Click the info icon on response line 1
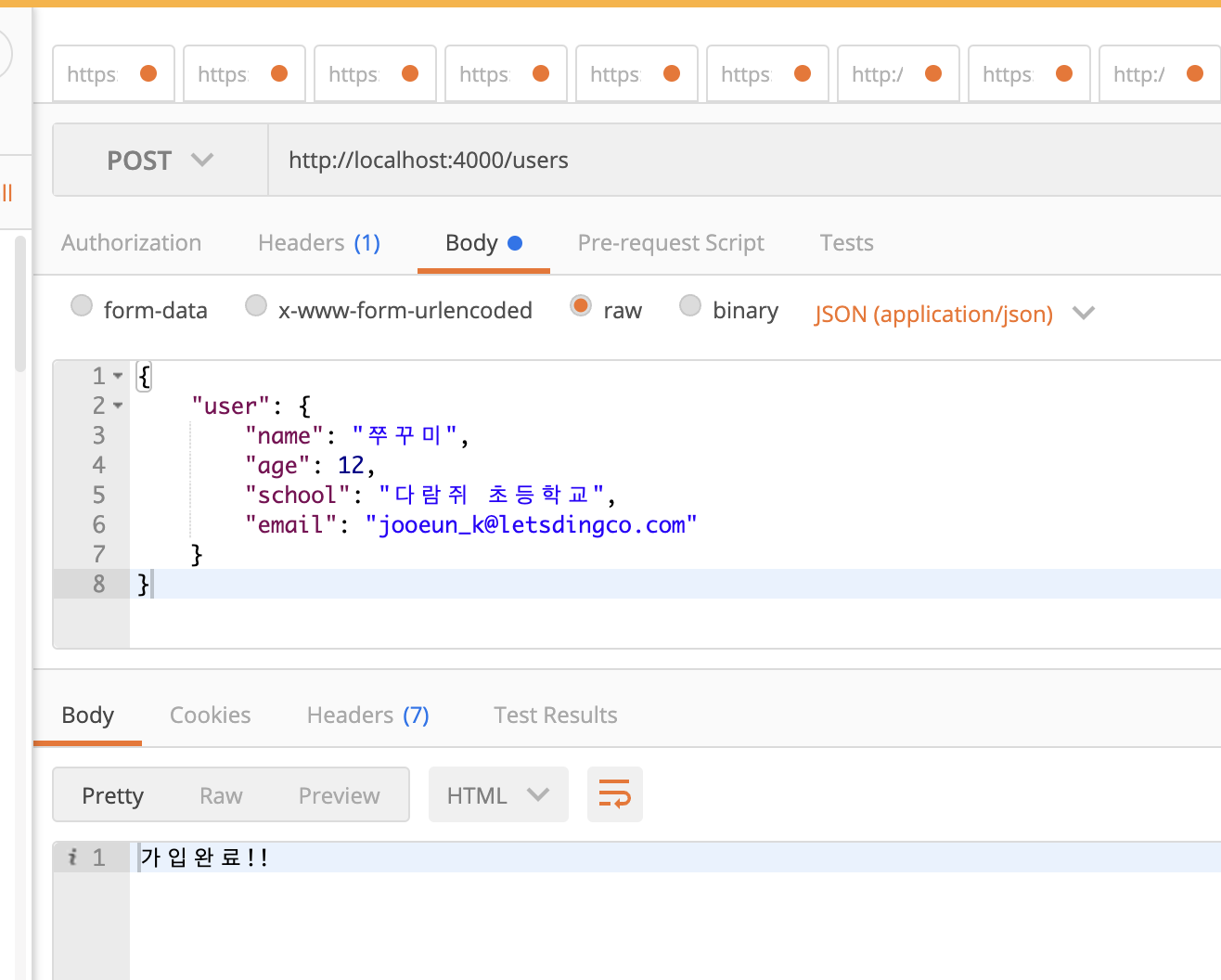 (x=72, y=857)
